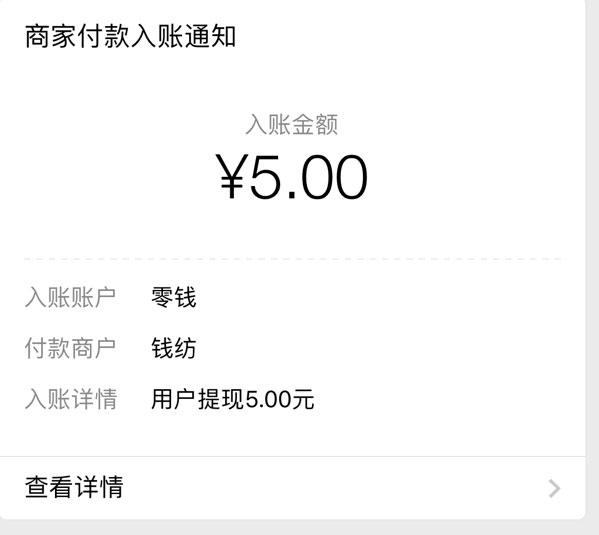Tap the blank card area below 入账详情
The height and width of the screenshot is (535, 599).
tap(293, 434)
